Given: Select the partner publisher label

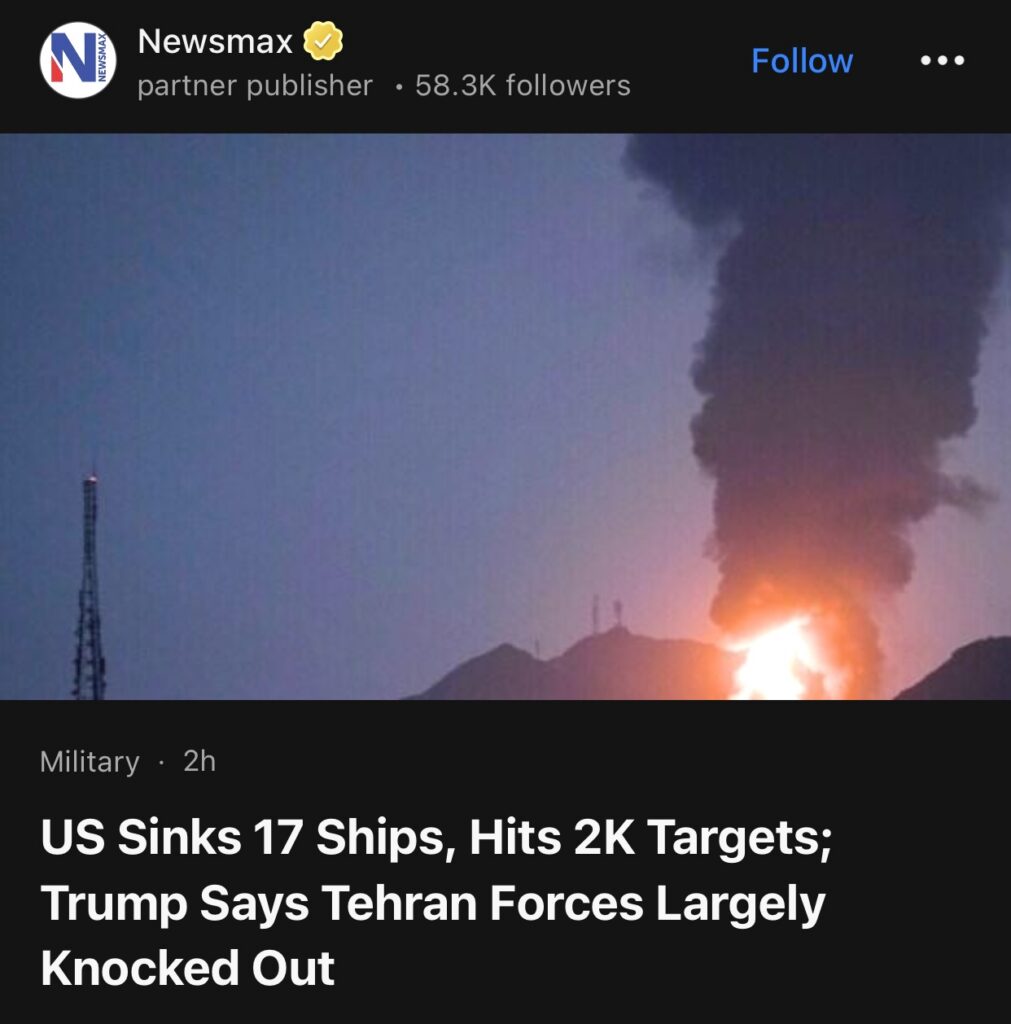Looking at the screenshot, I should [x=255, y=86].
